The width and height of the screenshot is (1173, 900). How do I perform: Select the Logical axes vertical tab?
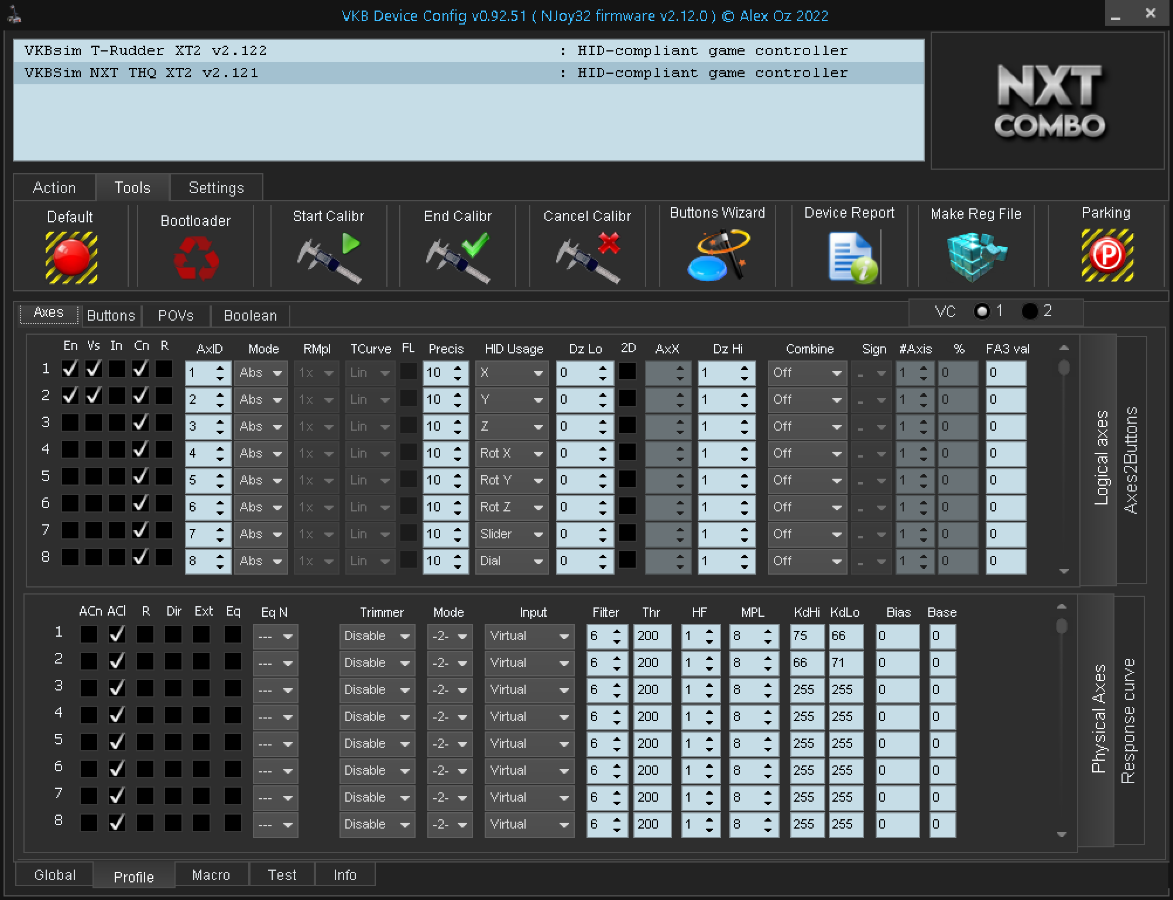1100,458
